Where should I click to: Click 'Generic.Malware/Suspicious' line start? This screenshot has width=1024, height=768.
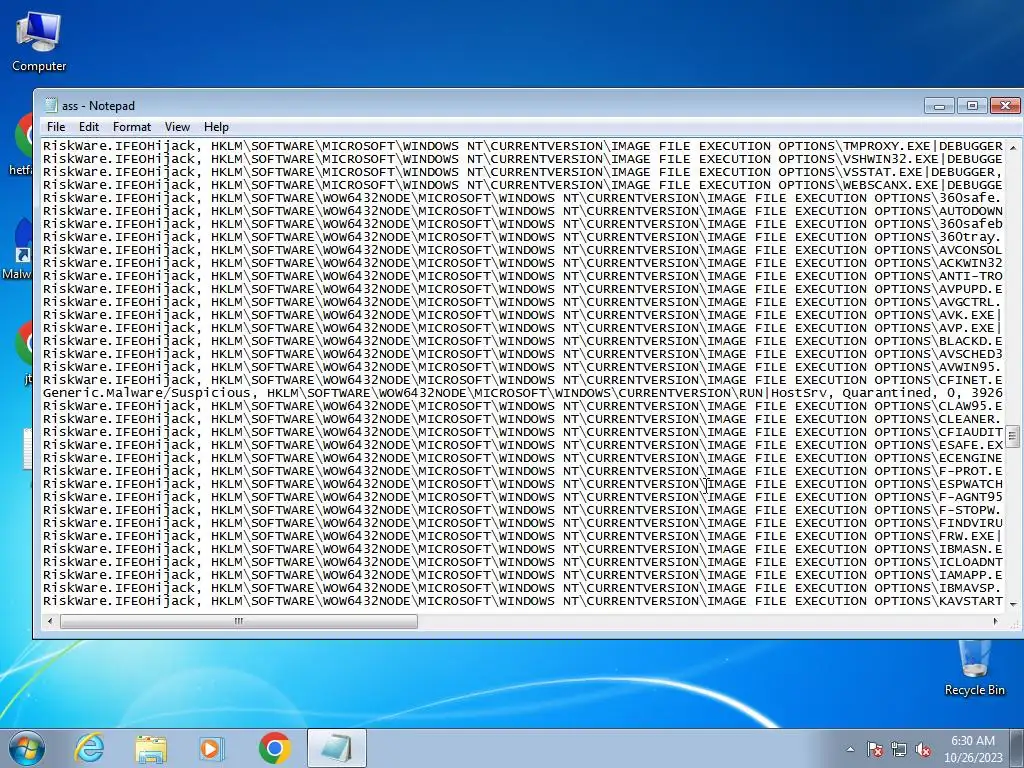146,393
